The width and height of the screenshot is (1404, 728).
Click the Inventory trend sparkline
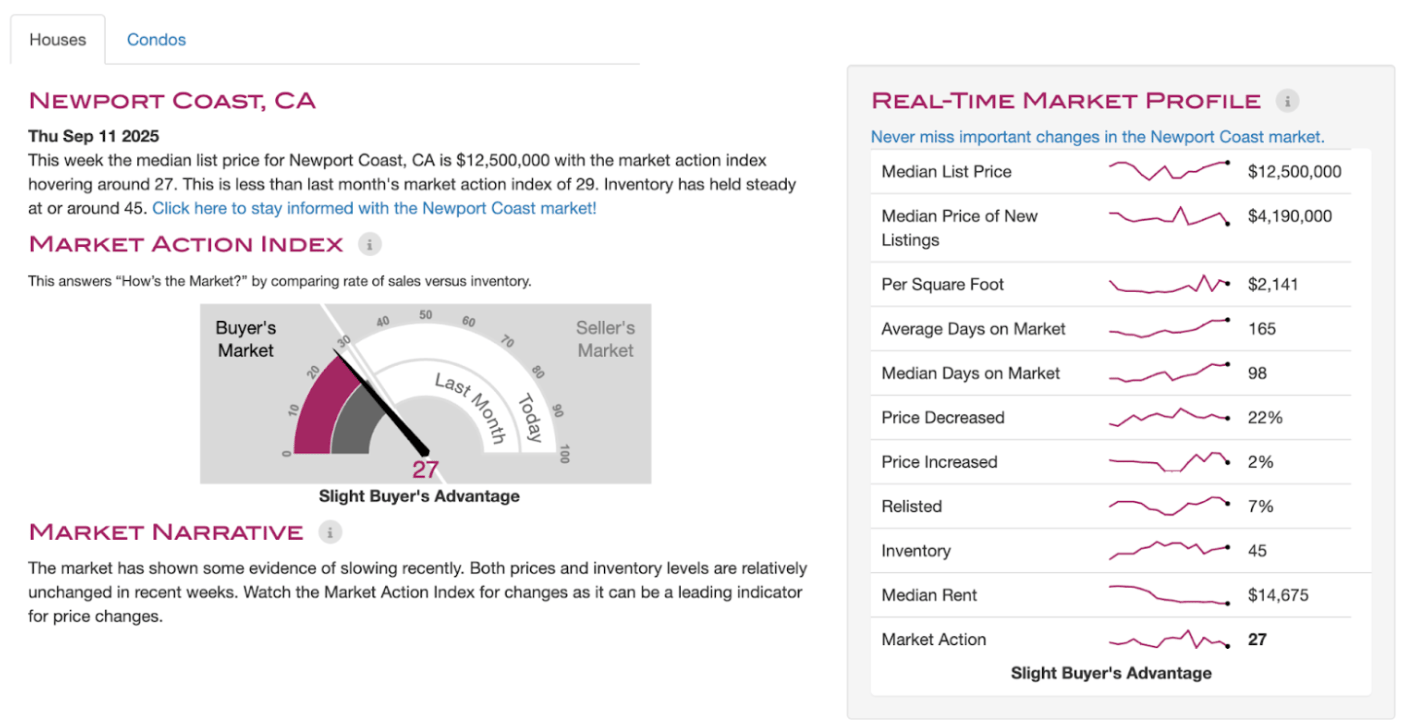tap(1168, 549)
